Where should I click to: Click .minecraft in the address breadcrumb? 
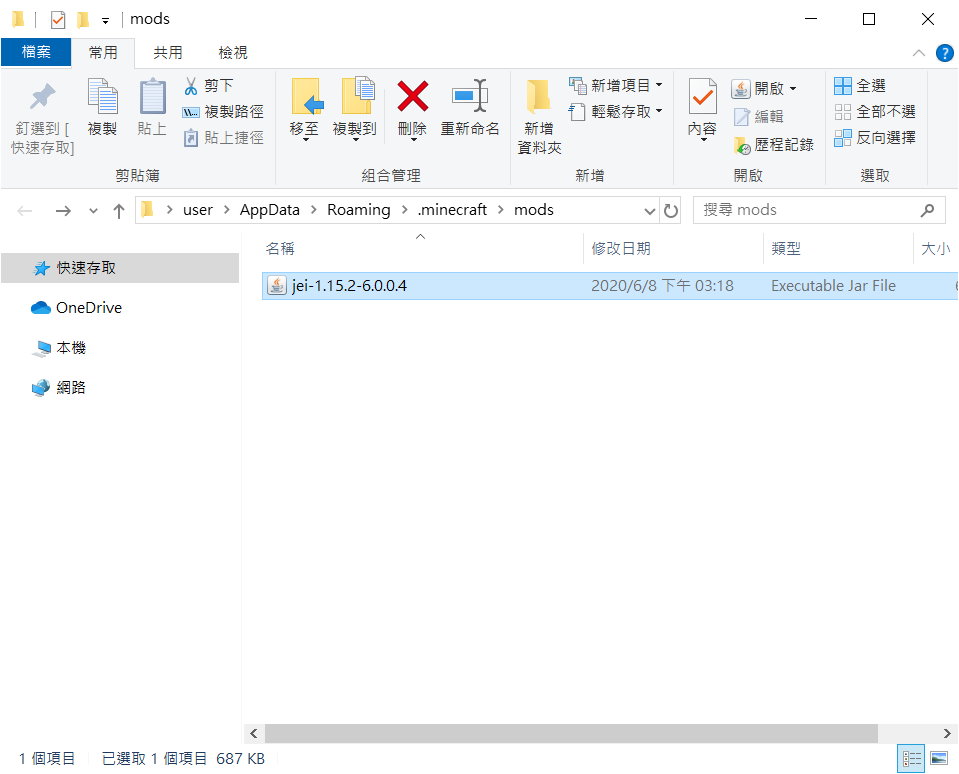coord(452,210)
